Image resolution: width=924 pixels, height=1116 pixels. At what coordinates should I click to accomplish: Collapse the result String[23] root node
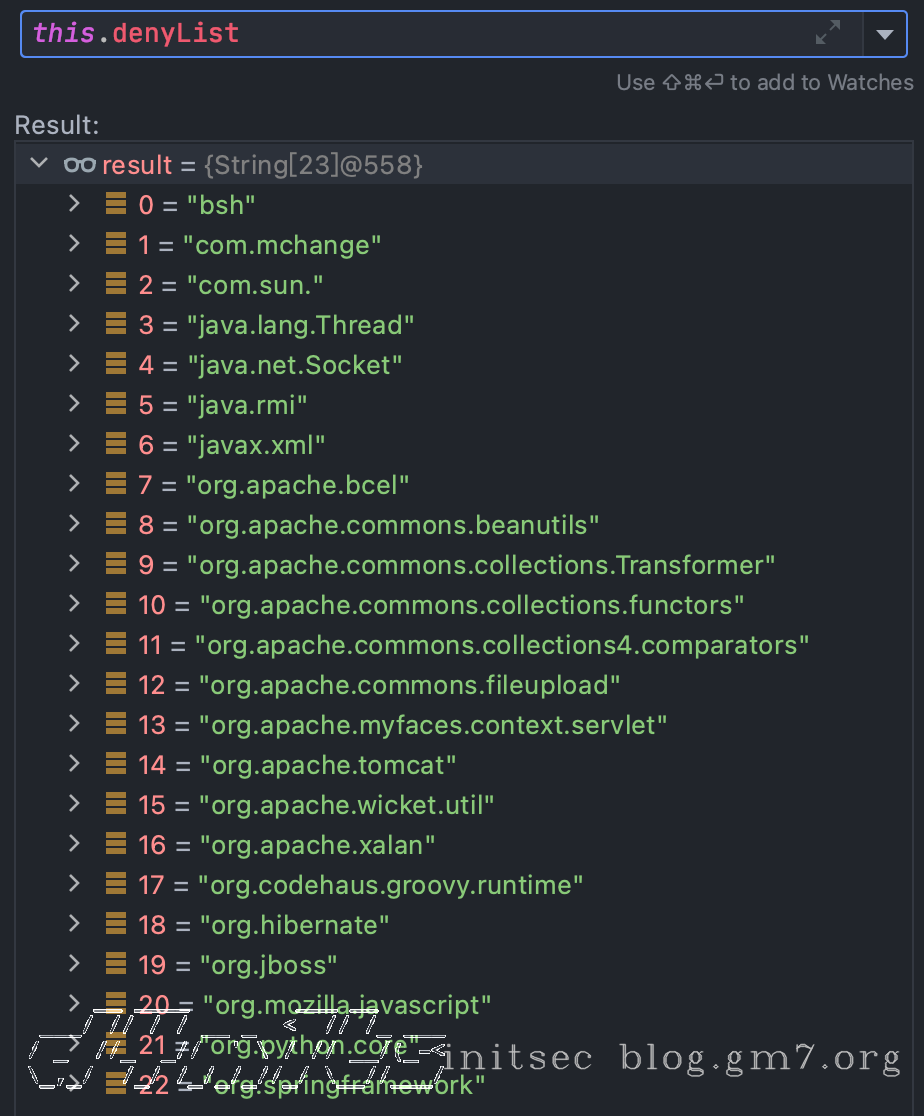pos(39,163)
